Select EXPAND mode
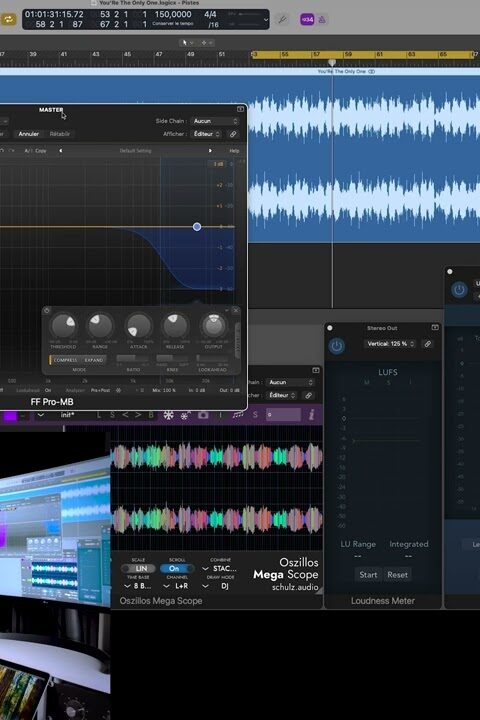This screenshot has width=480, height=720. 94,360
